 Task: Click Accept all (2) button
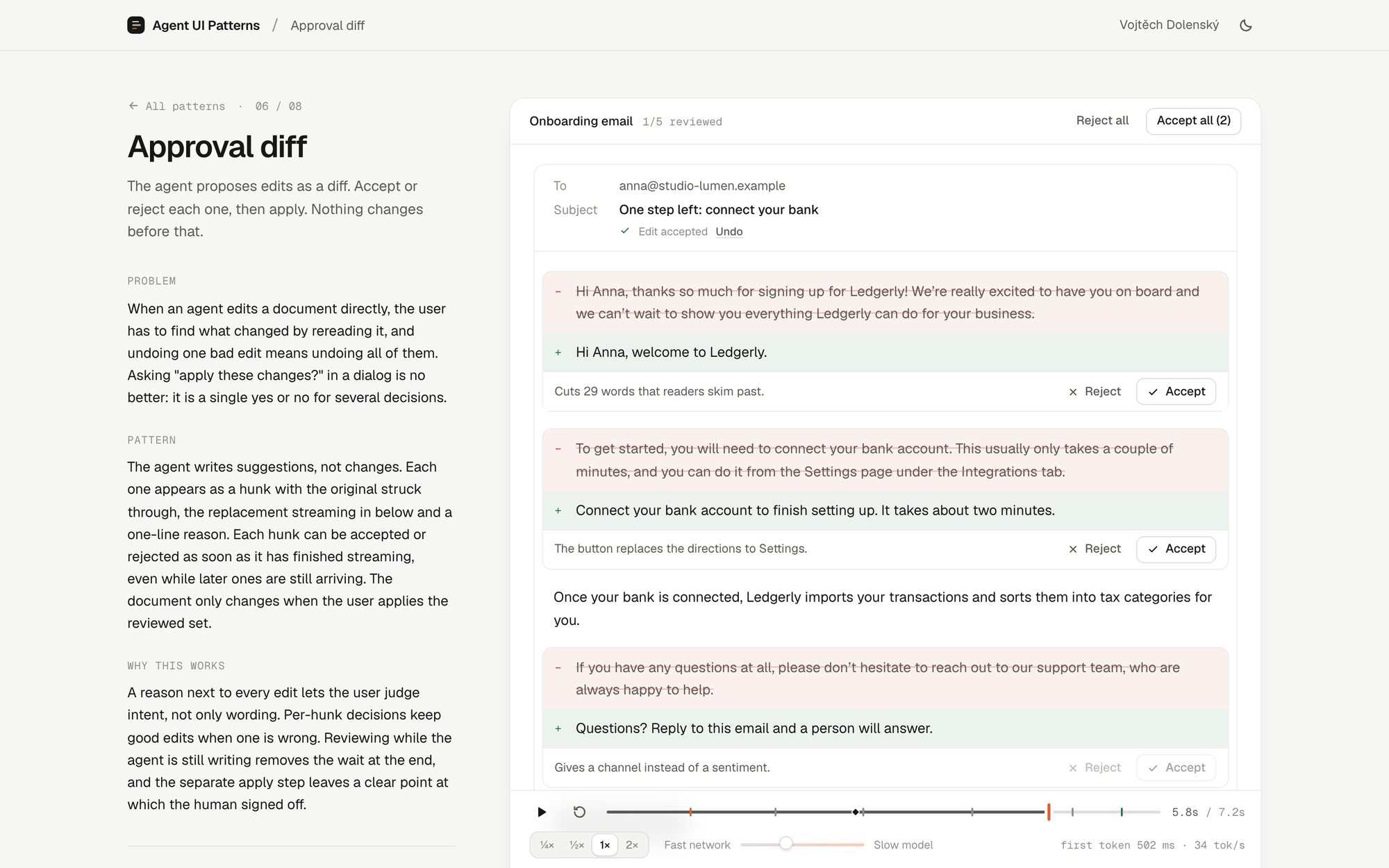point(1193,121)
